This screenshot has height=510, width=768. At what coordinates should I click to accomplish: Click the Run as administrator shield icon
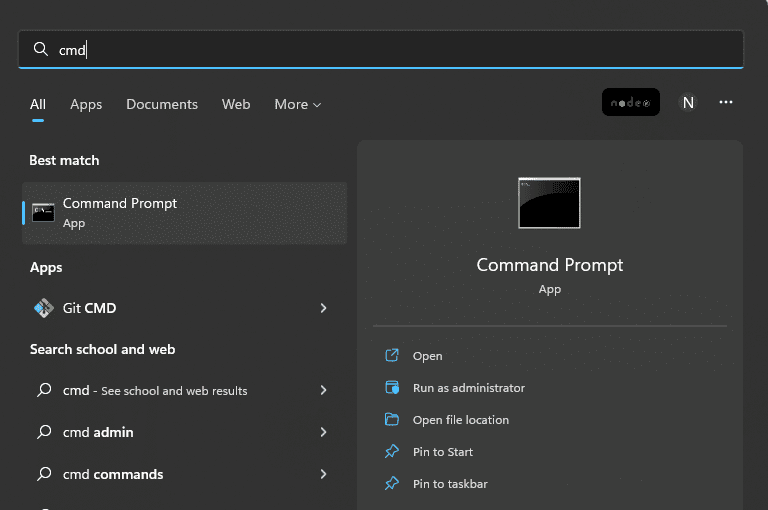[392, 388]
